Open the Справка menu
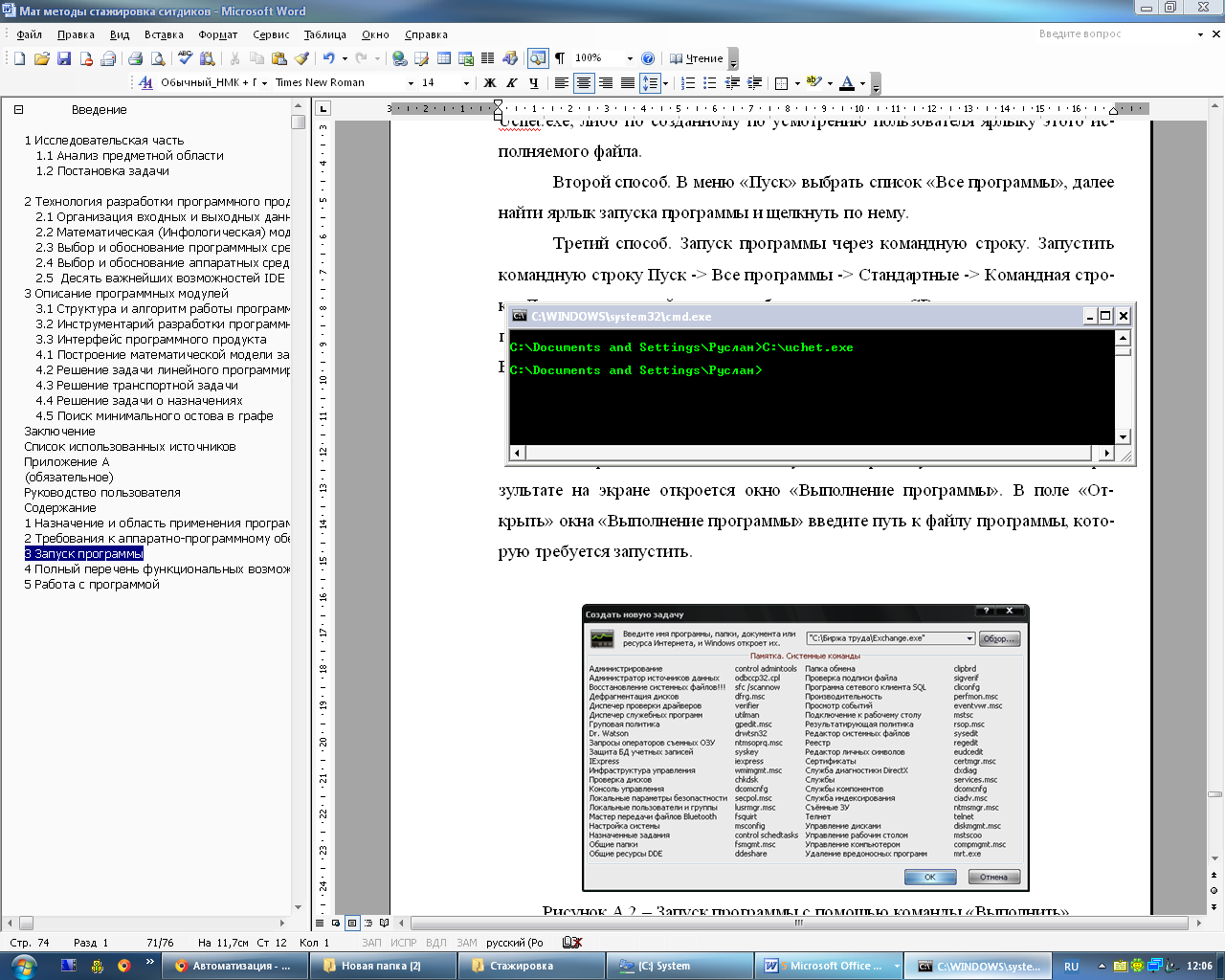This screenshot has width=1225, height=980. tap(426, 34)
